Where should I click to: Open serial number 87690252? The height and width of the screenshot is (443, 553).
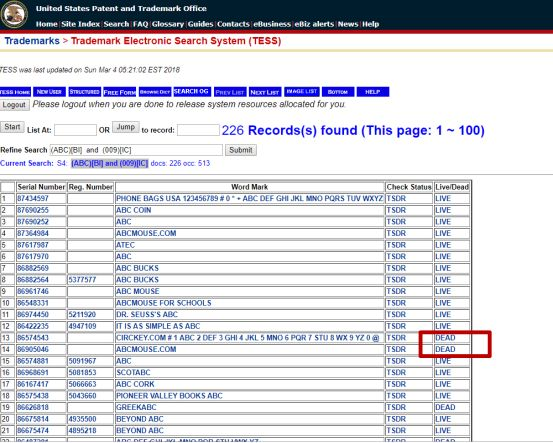point(33,222)
